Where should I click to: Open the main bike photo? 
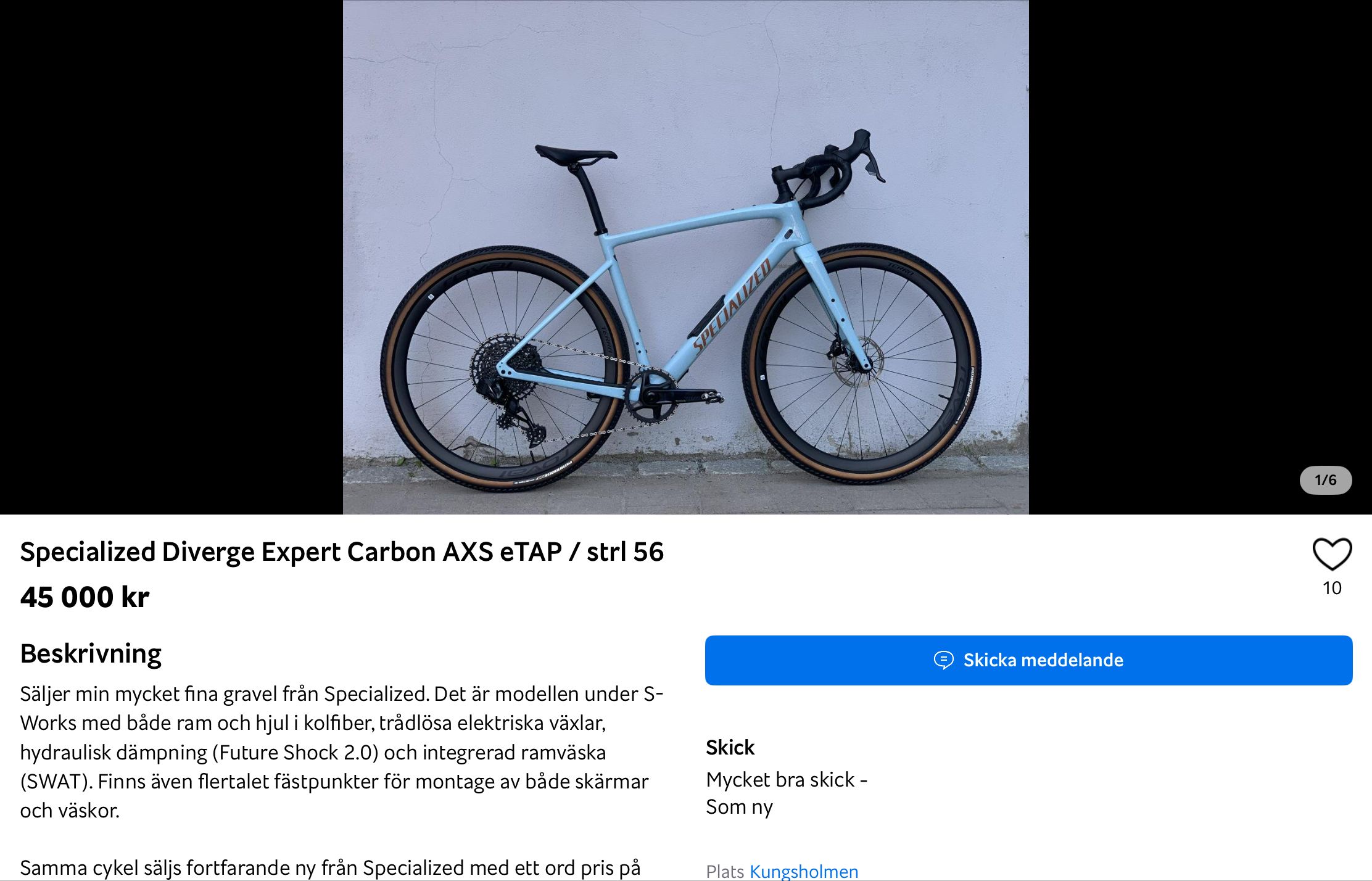tap(685, 257)
